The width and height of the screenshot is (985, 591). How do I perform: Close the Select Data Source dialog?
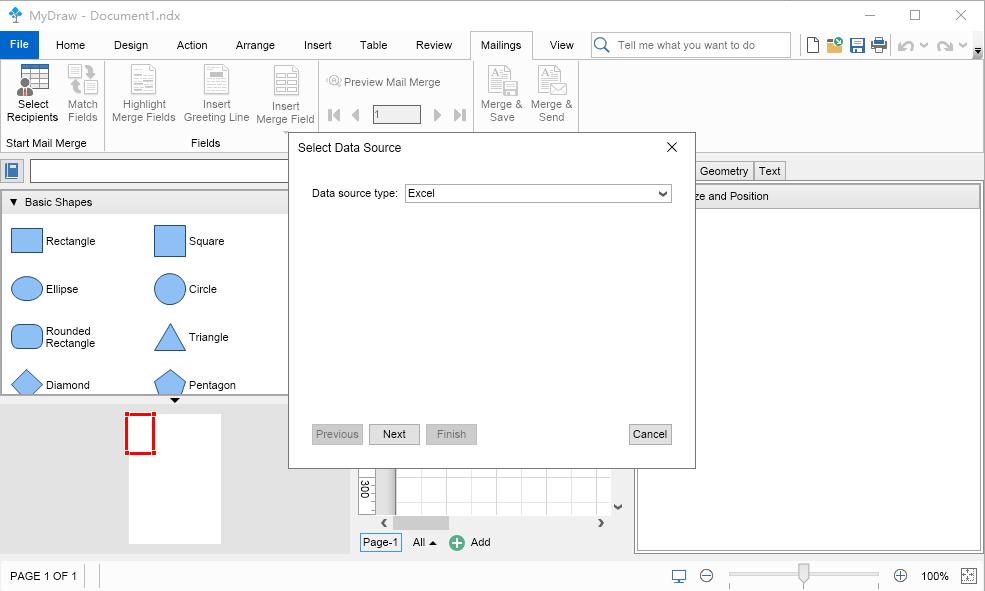coord(672,147)
